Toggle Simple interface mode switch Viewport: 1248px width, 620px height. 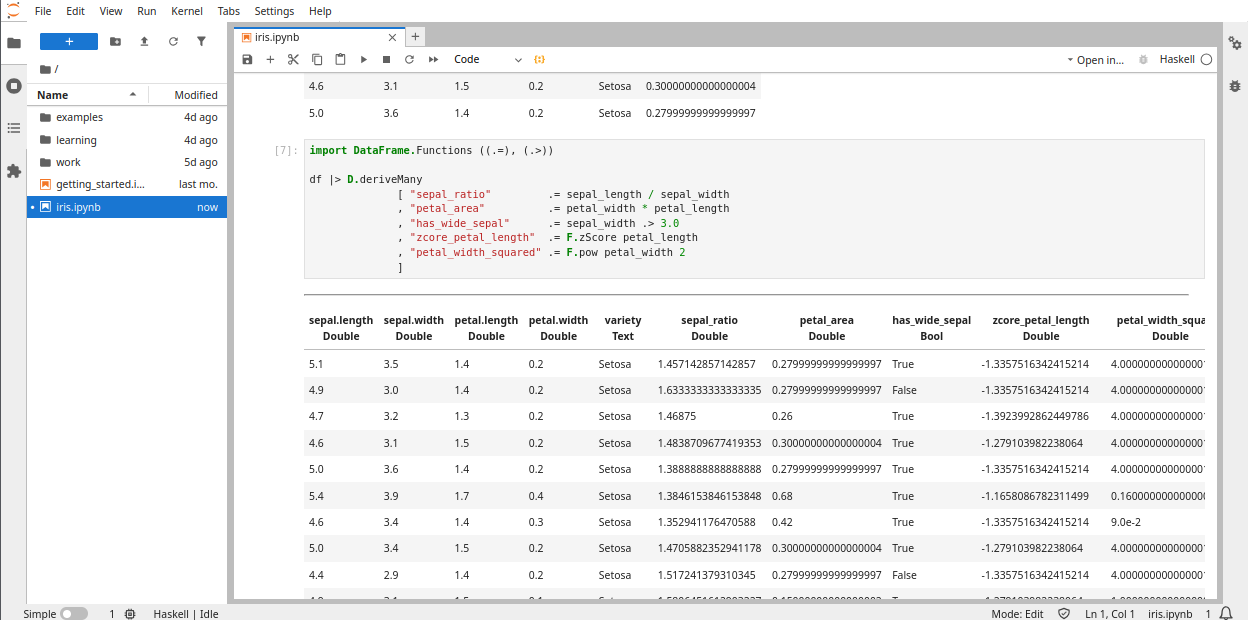[x=74, y=614]
